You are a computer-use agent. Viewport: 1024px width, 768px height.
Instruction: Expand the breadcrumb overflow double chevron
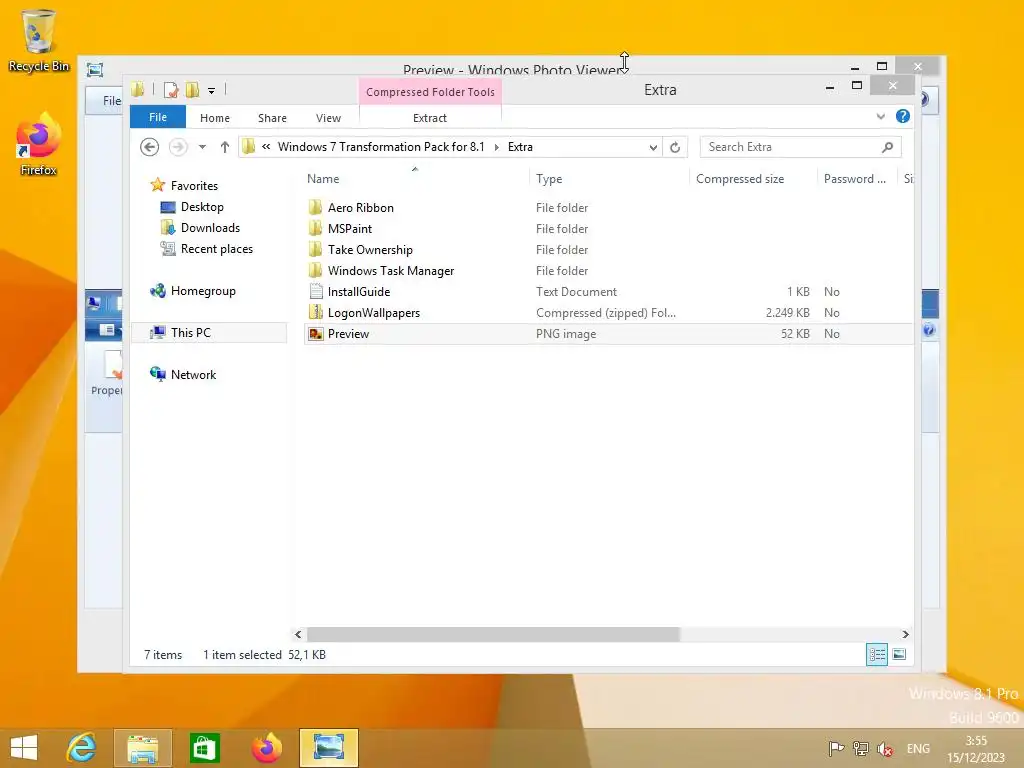point(266,147)
